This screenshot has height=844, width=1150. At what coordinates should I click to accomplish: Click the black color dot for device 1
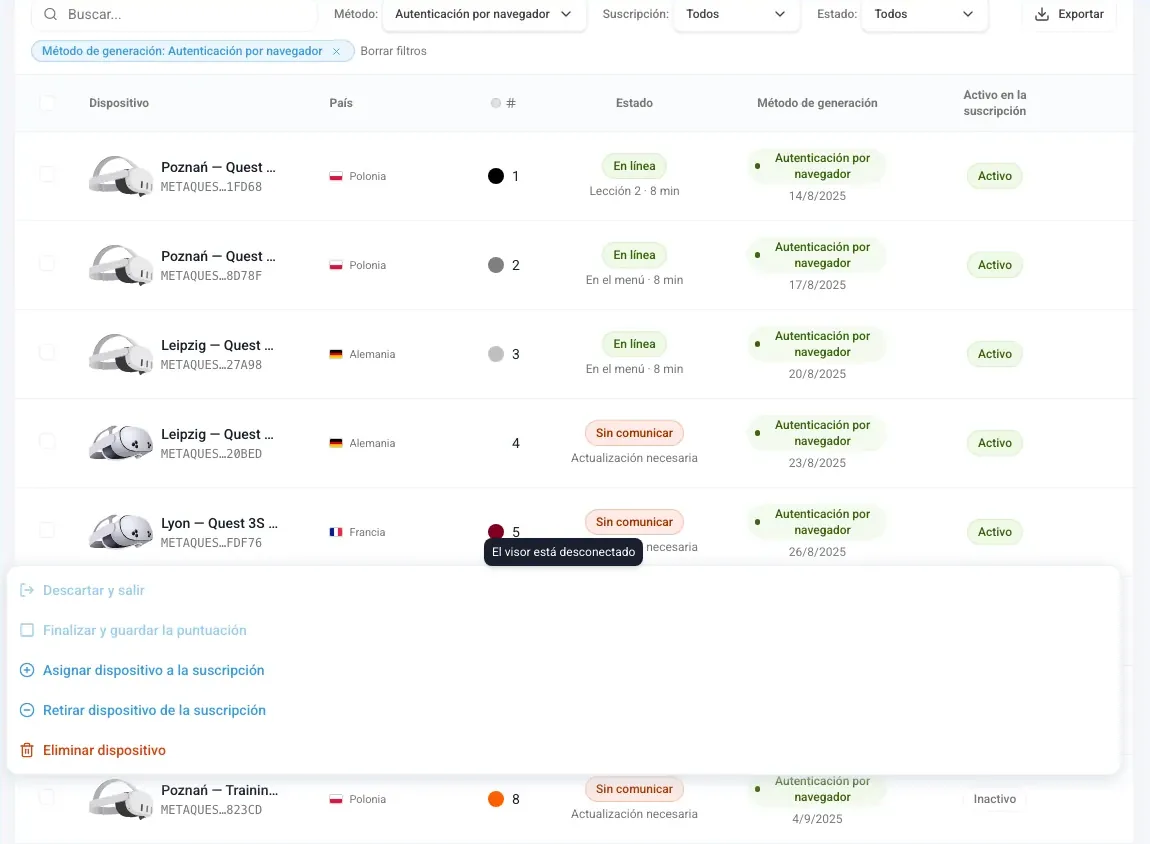[x=496, y=176]
